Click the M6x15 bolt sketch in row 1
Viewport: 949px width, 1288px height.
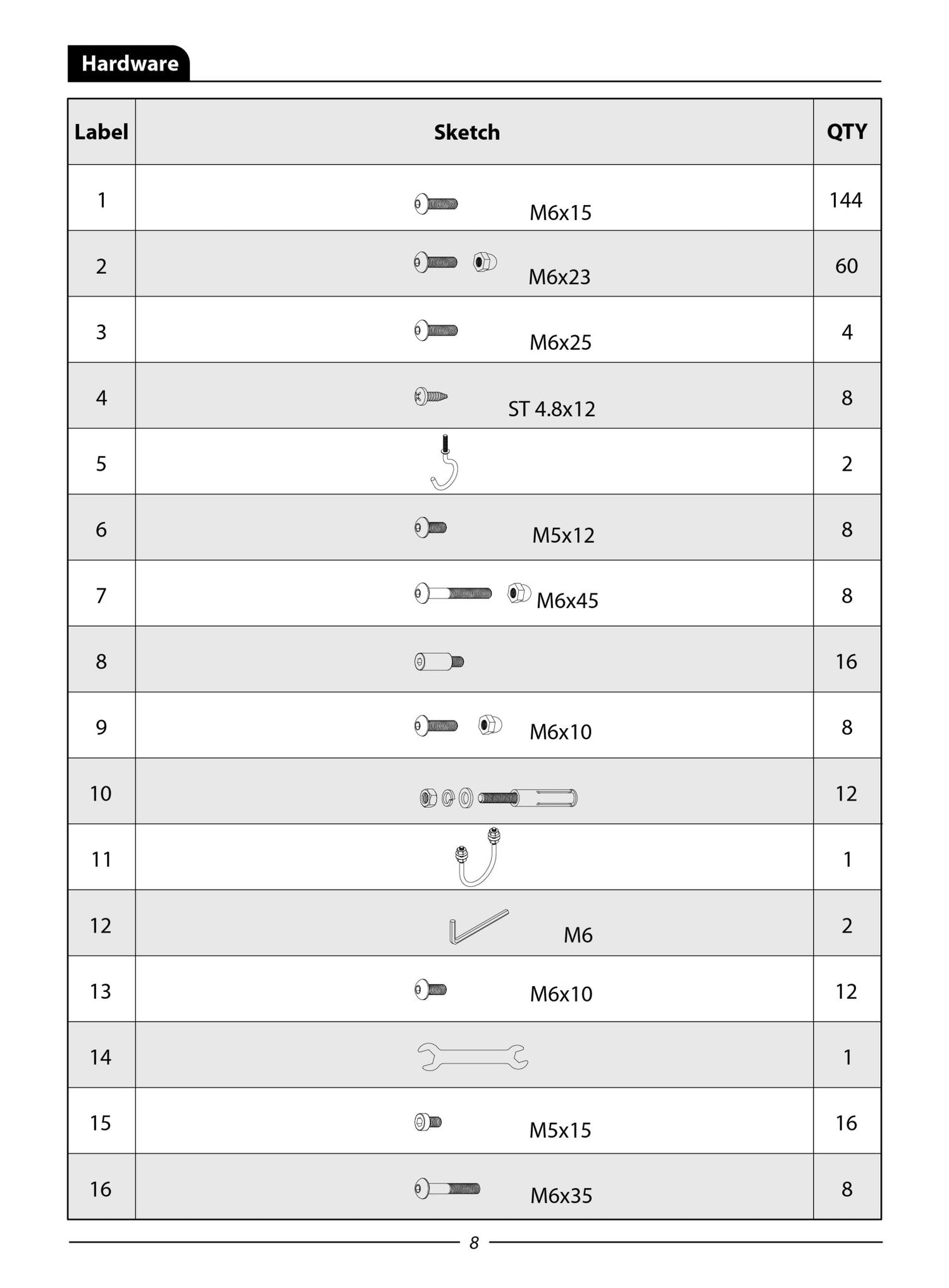[x=436, y=204]
